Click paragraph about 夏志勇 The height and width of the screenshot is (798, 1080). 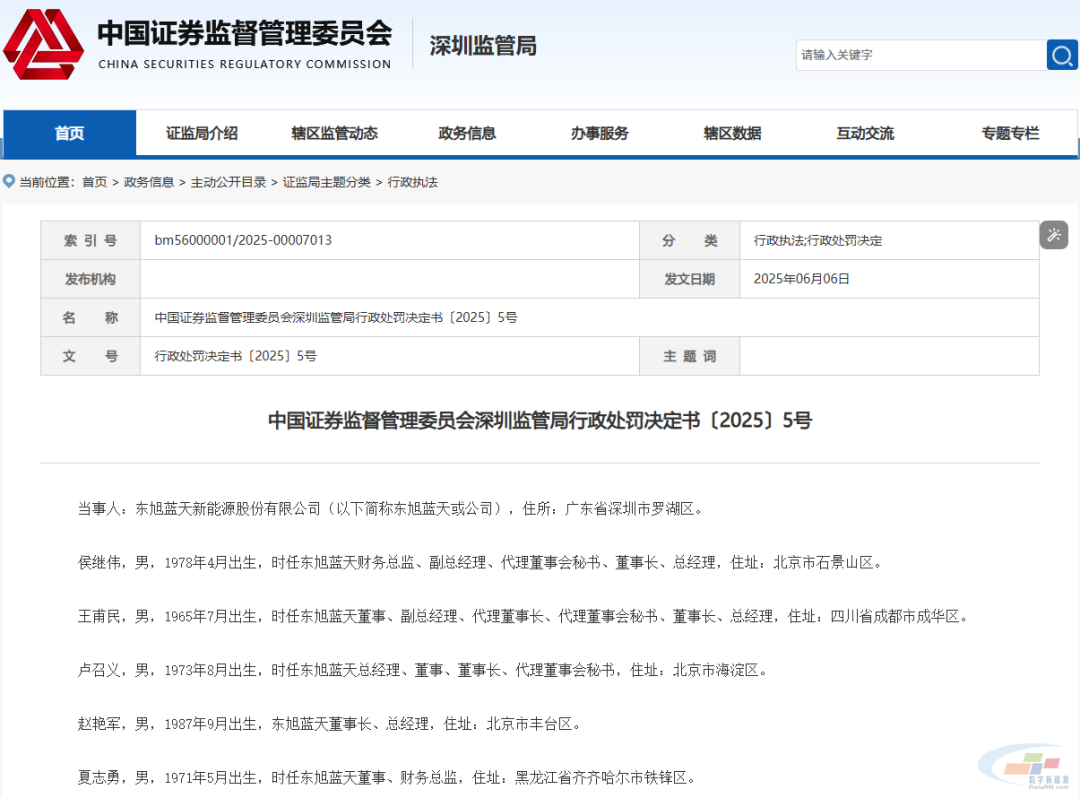coord(386,777)
